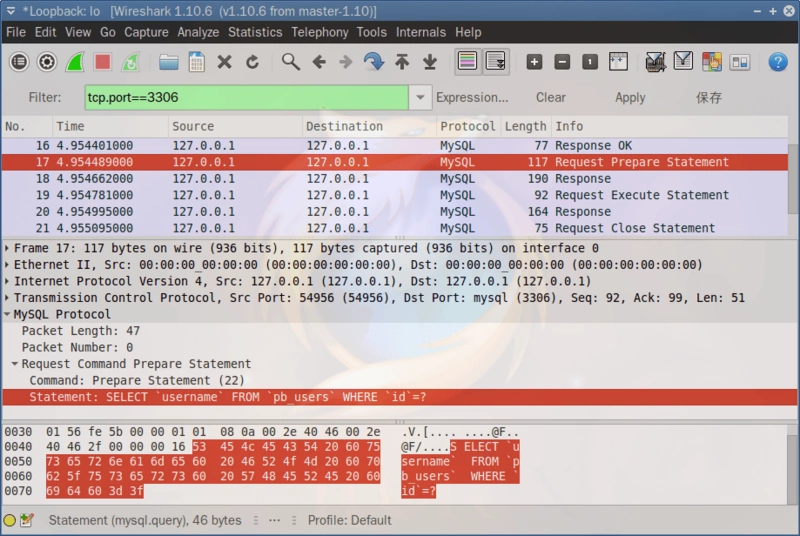The height and width of the screenshot is (536, 800).
Task: Select Command: Prepare Statement (22) field
Action: coord(137,380)
